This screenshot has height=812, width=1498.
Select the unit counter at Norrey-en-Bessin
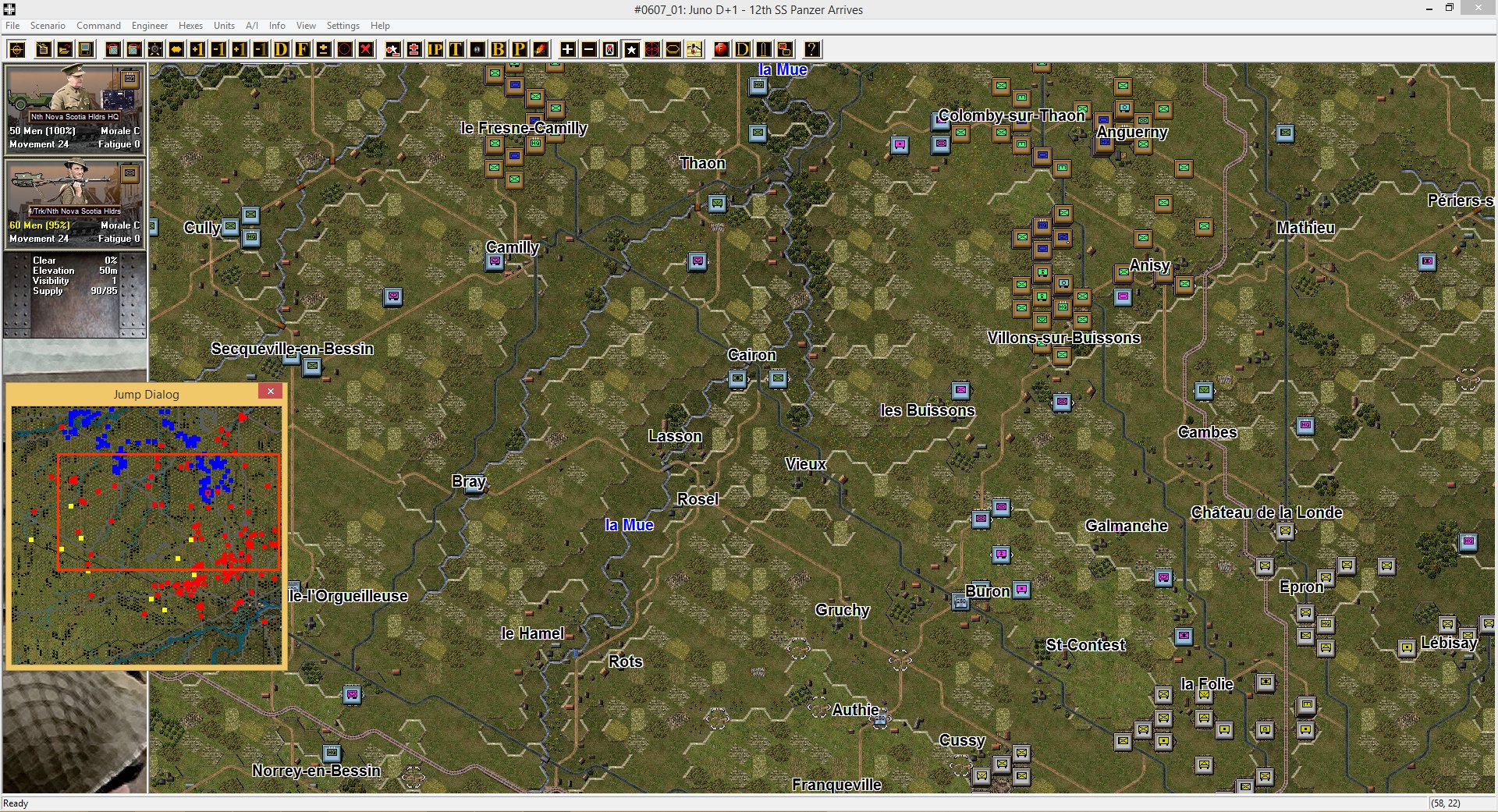click(x=332, y=753)
